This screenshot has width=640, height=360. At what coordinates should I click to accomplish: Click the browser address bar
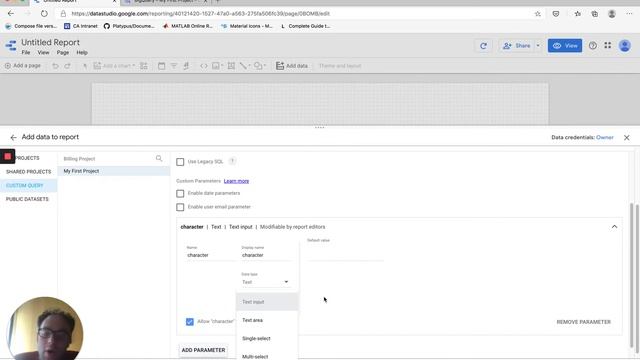click(x=298, y=13)
